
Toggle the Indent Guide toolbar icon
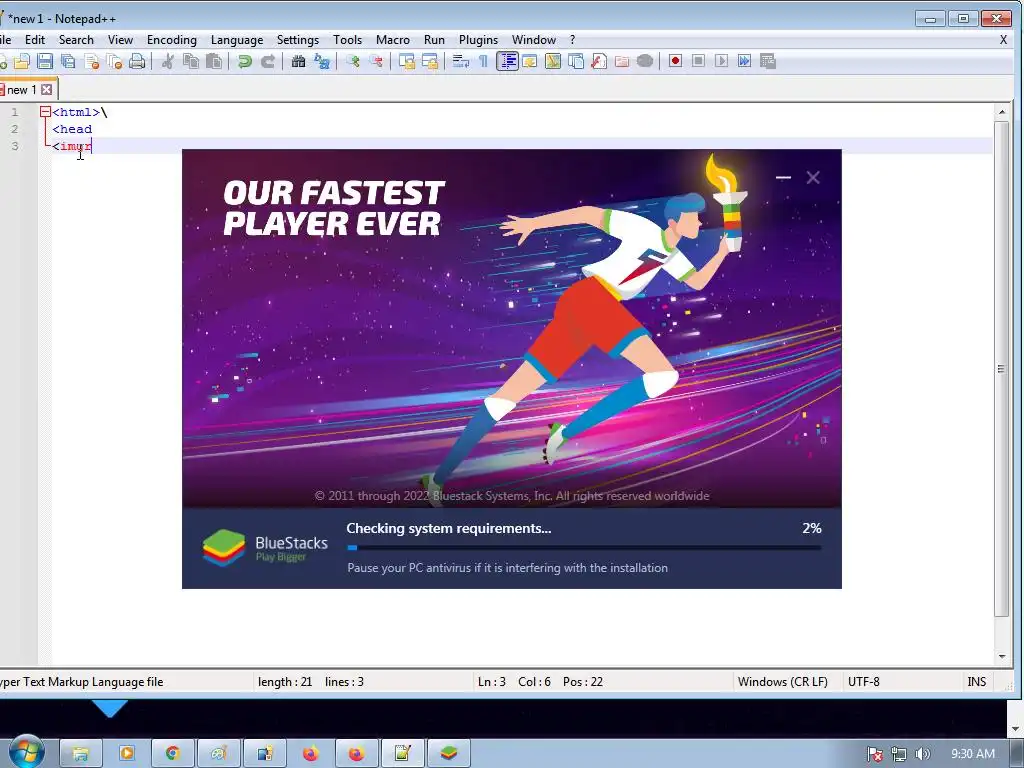click(507, 61)
